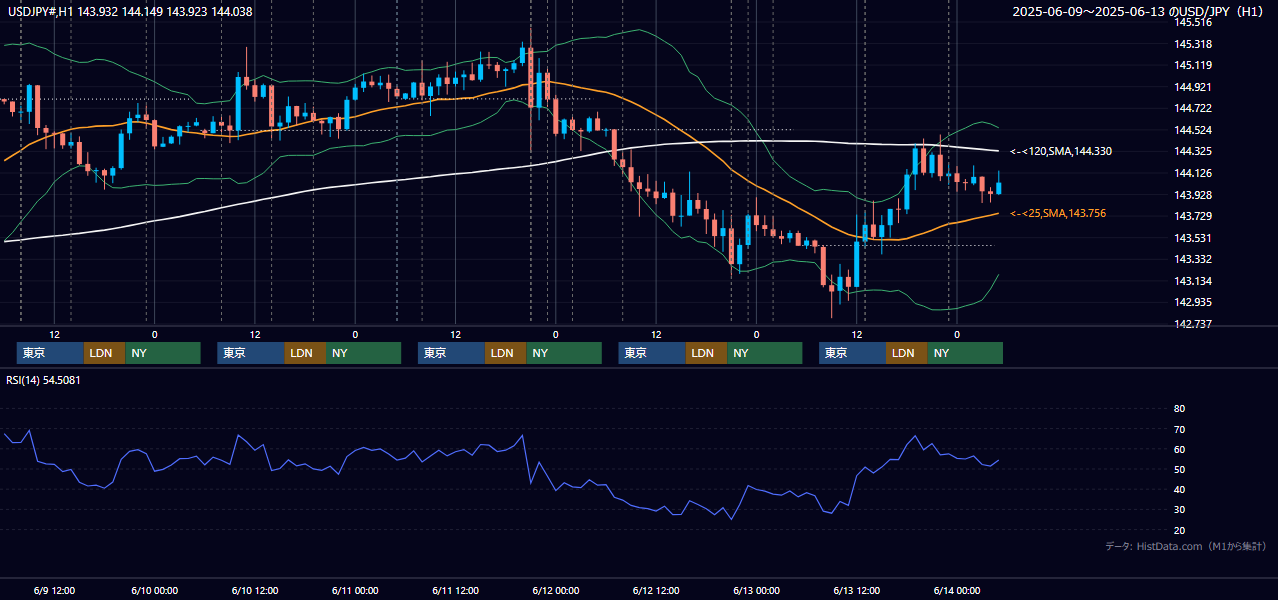Screen dimensions: 1278x600
Task: Select the 6/13 12:00 date label
Action: 857,590
